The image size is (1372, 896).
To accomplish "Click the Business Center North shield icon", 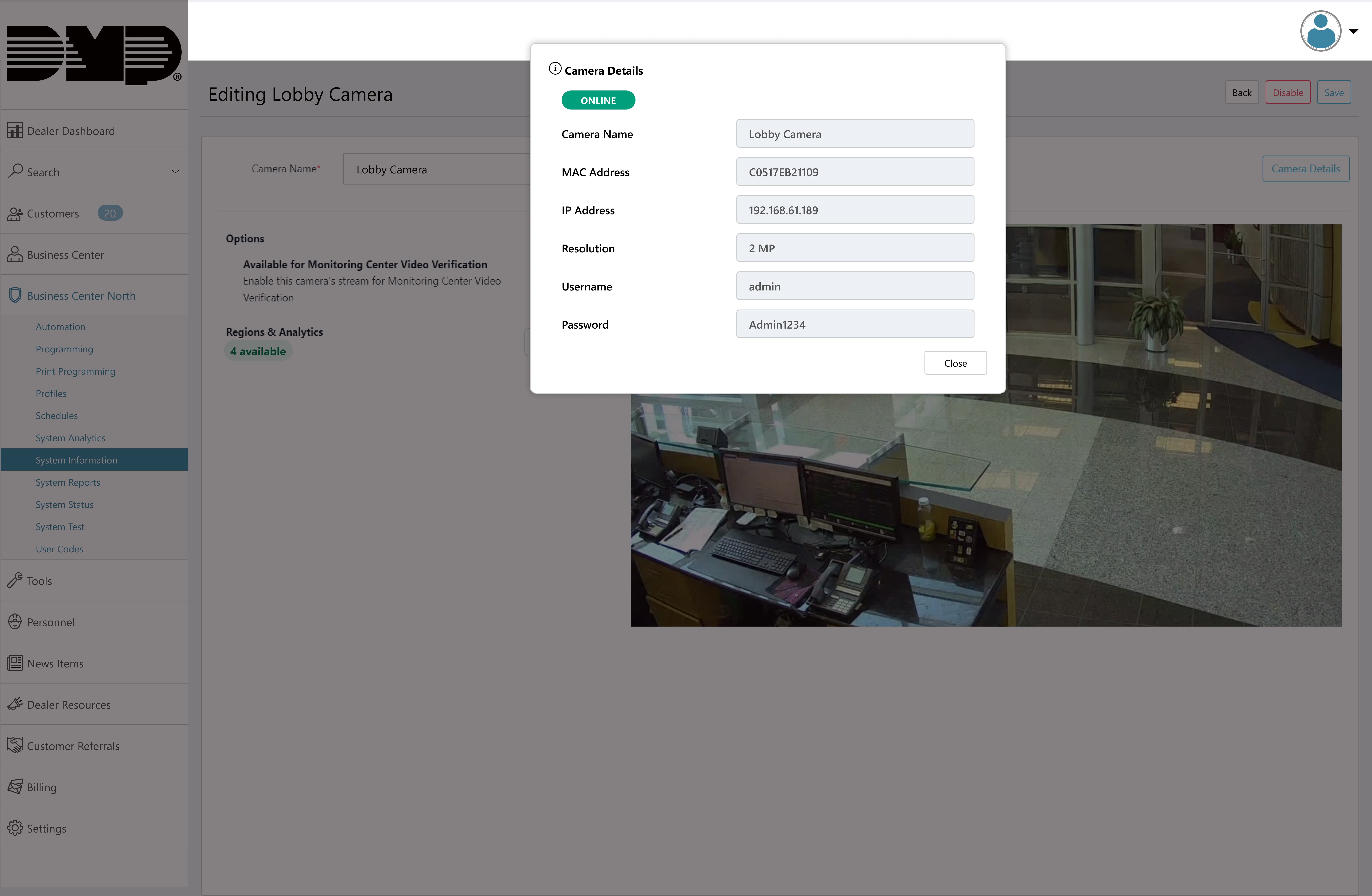I will coord(15,296).
